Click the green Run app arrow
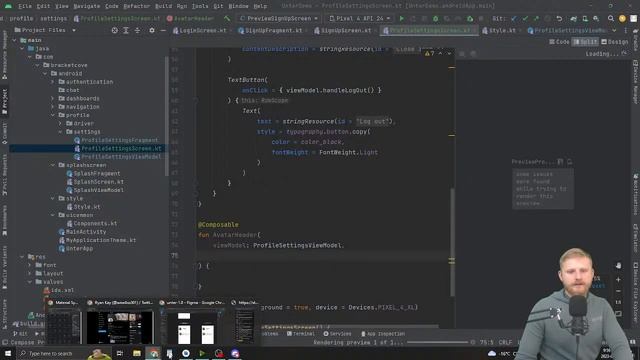The width and height of the screenshot is (640, 360). [x=402, y=18]
